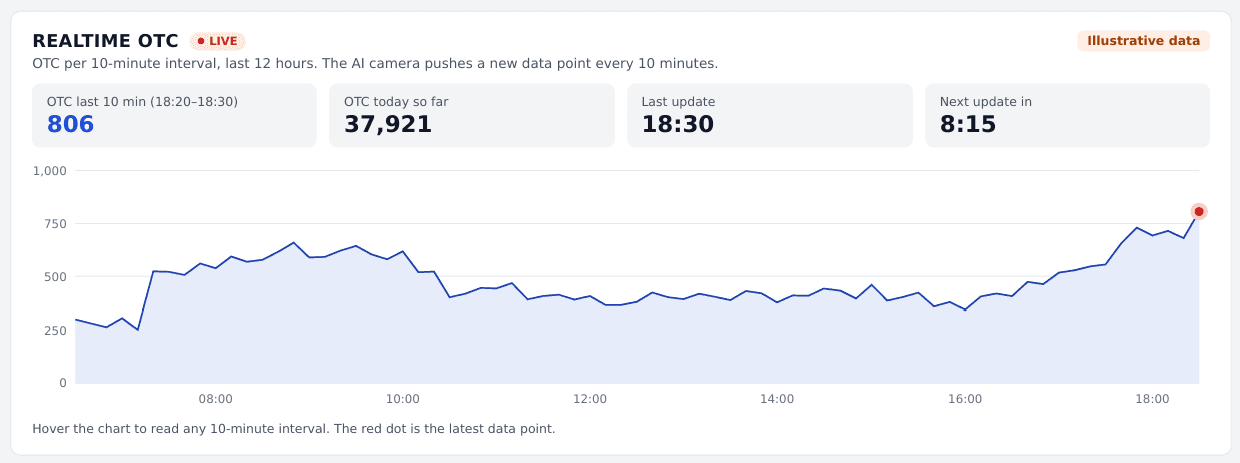Click the 250 y-axis label
The width and height of the screenshot is (1240, 463).
(x=55, y=330)
